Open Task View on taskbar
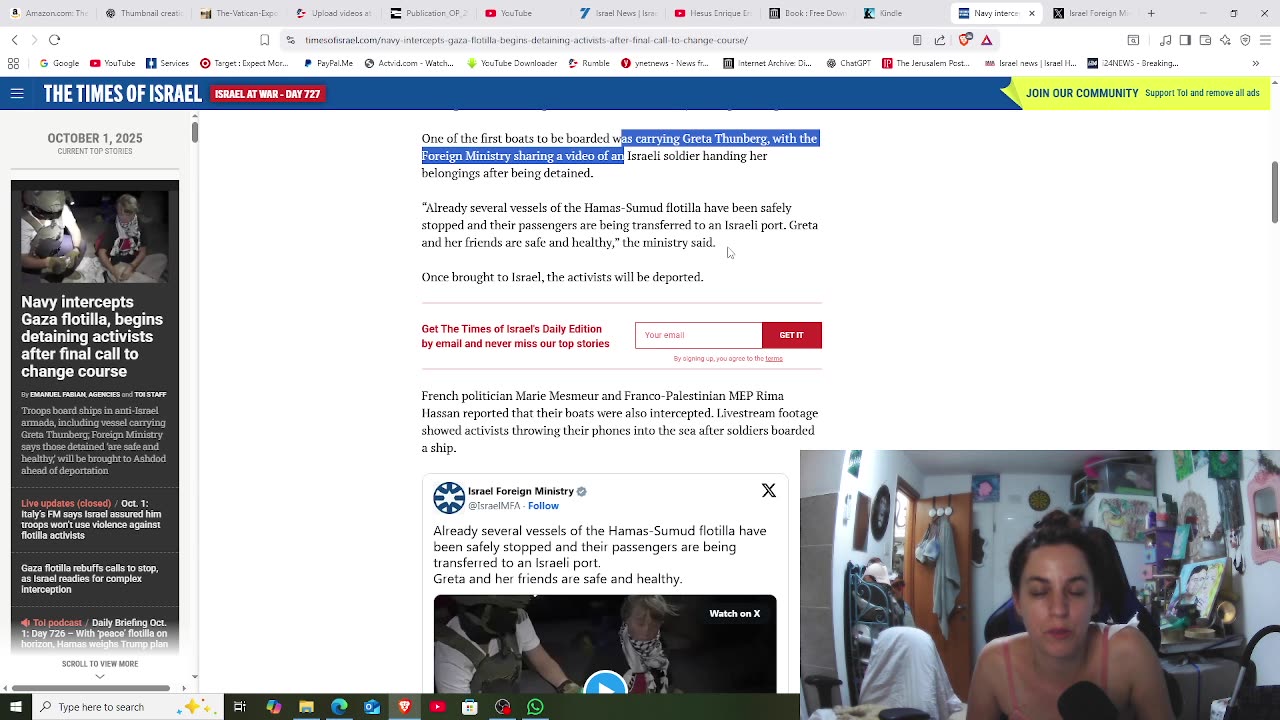1280x720 pixels. 240,707
